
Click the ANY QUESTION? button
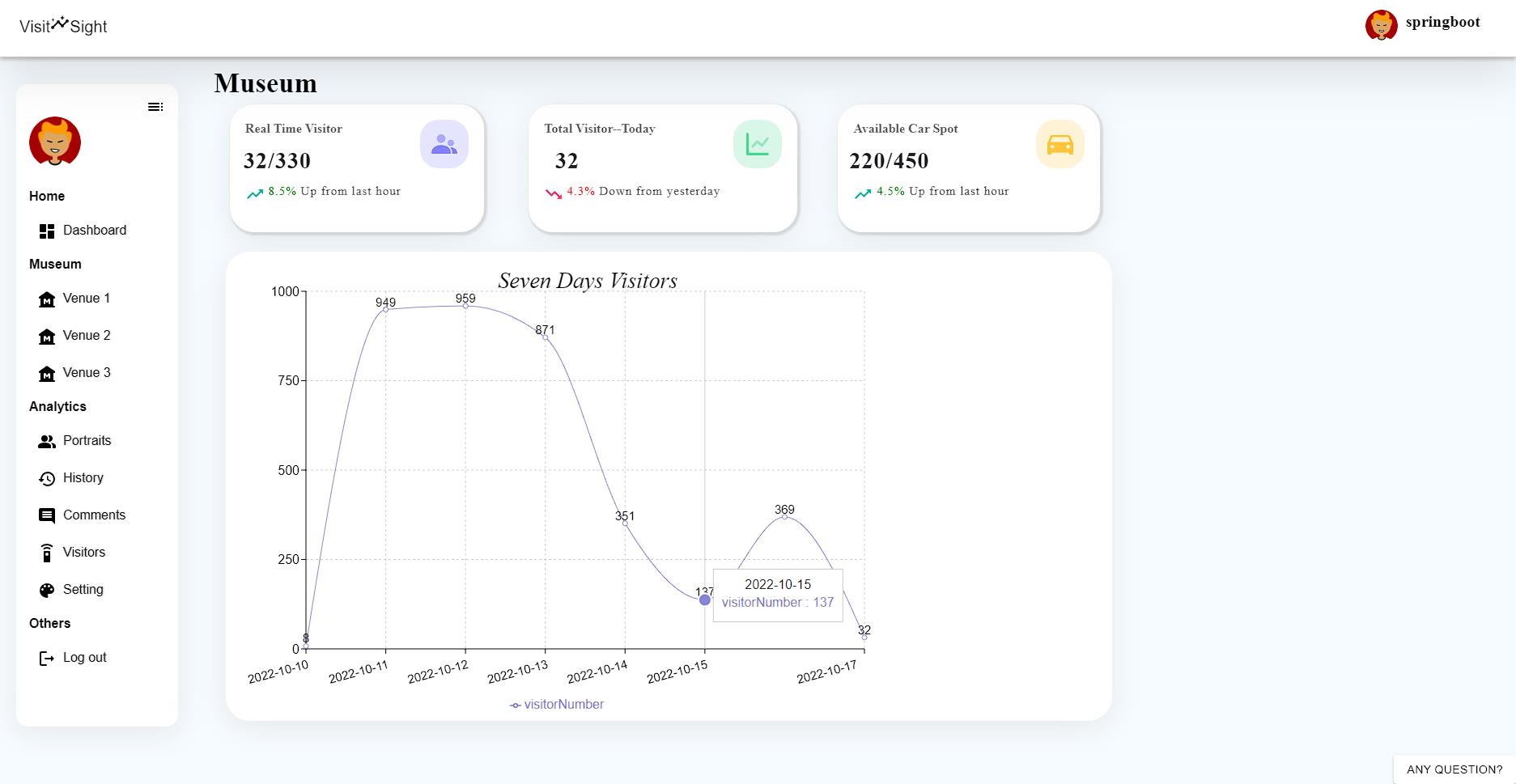[x=1454, y=769]
